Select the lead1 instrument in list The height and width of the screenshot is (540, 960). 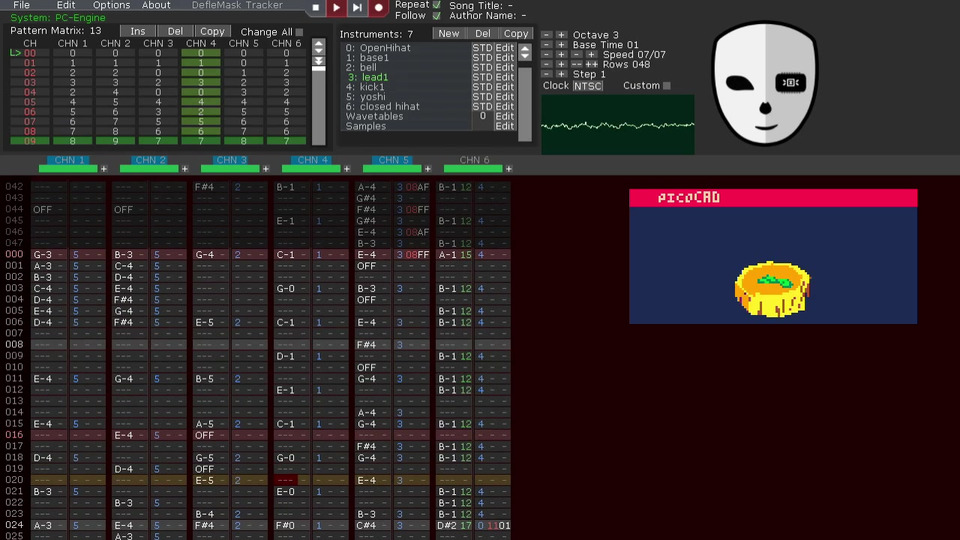pos(368,77)
